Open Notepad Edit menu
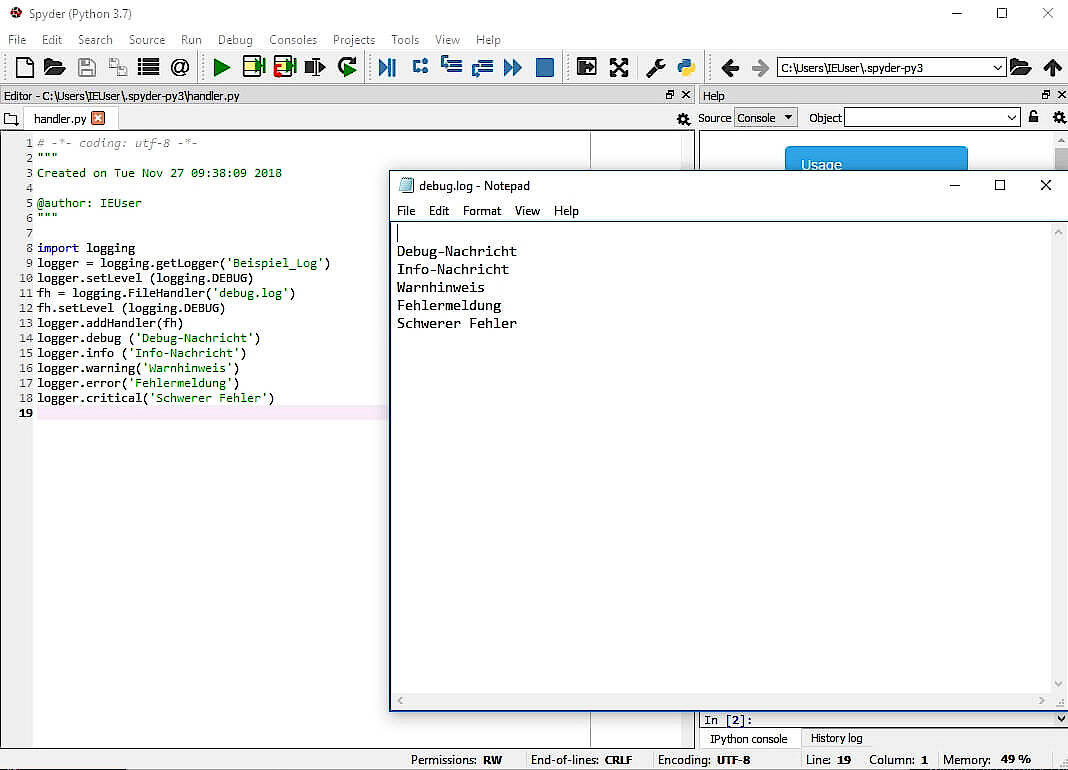 pos(439,211)
